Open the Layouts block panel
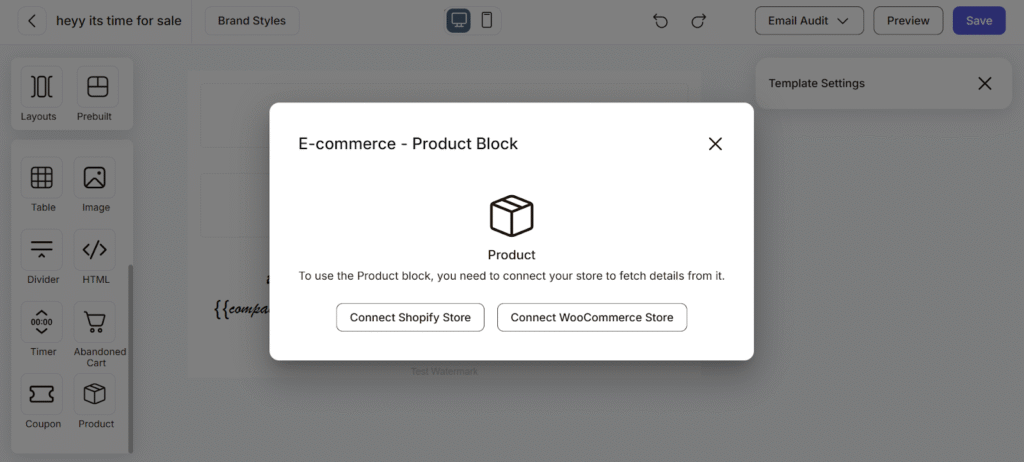 (41, 86)
